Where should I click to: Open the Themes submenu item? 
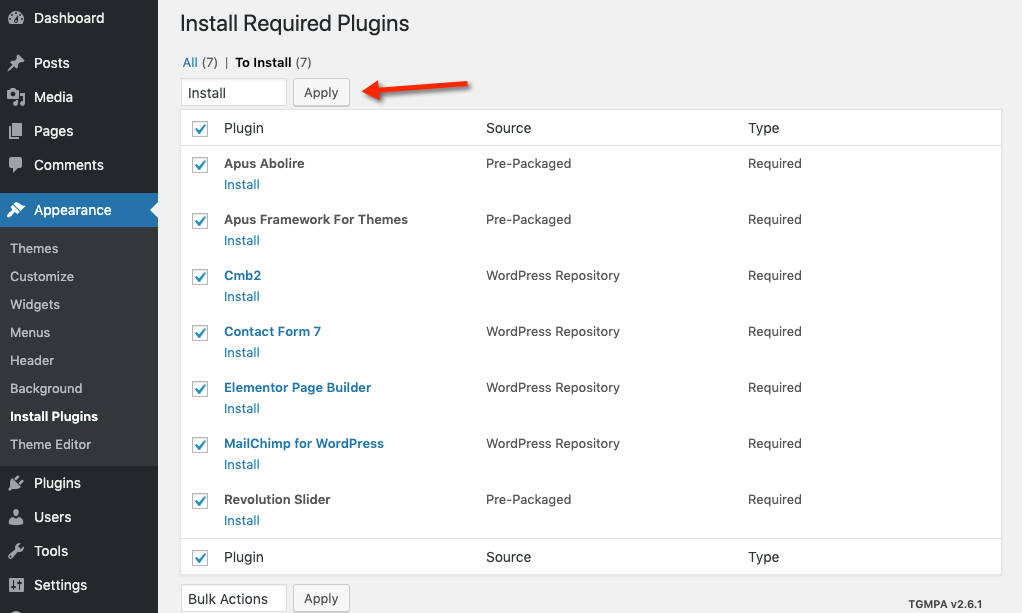click(x=34, y=248)
